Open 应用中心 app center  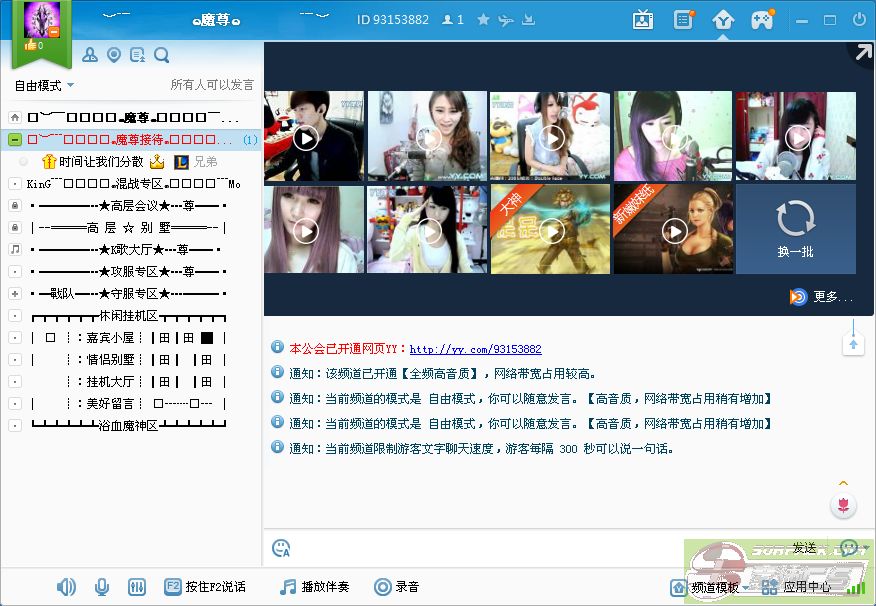tap(797, 587)
